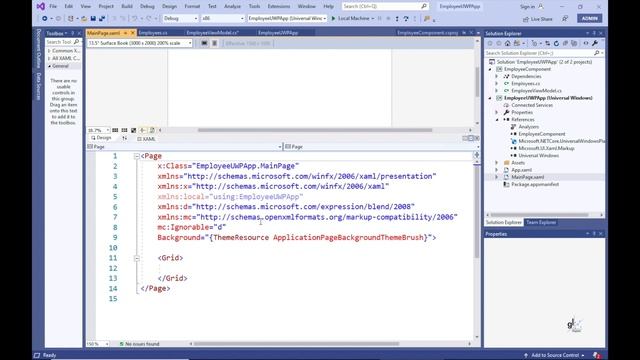The width and height of the screenshot is (640, 360).
Task: Click the Home icon in Solution Explorer
Action: pos(507,43)
